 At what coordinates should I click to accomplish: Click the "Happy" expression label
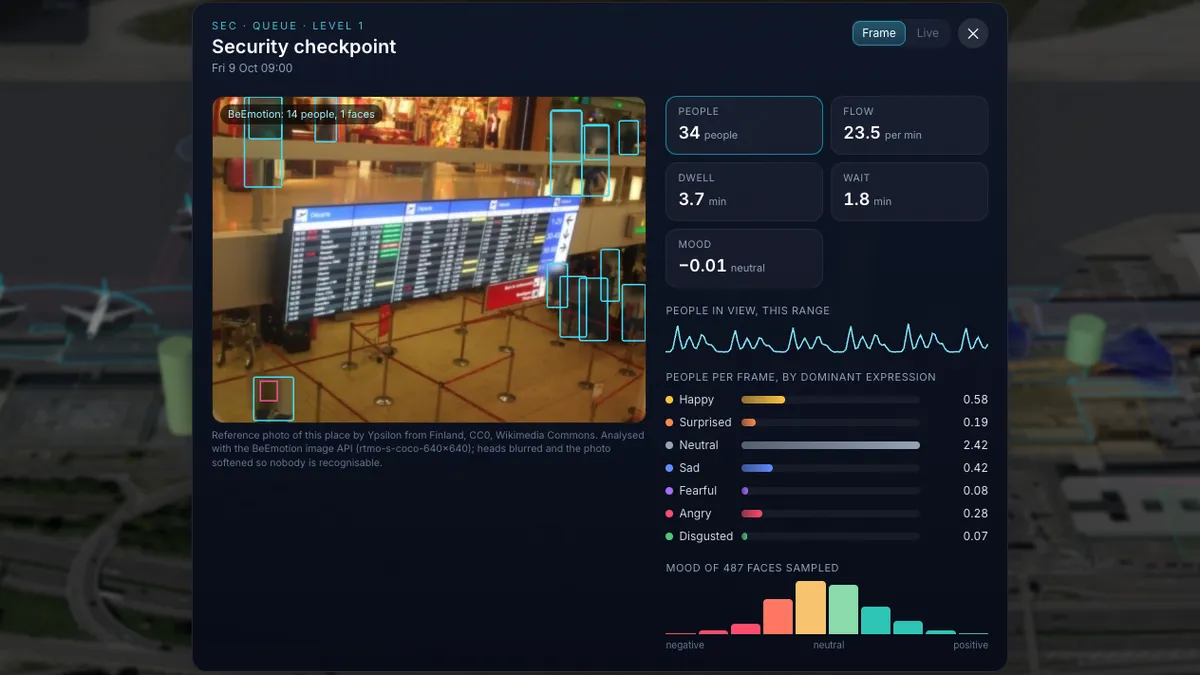[x=696, y=400]
